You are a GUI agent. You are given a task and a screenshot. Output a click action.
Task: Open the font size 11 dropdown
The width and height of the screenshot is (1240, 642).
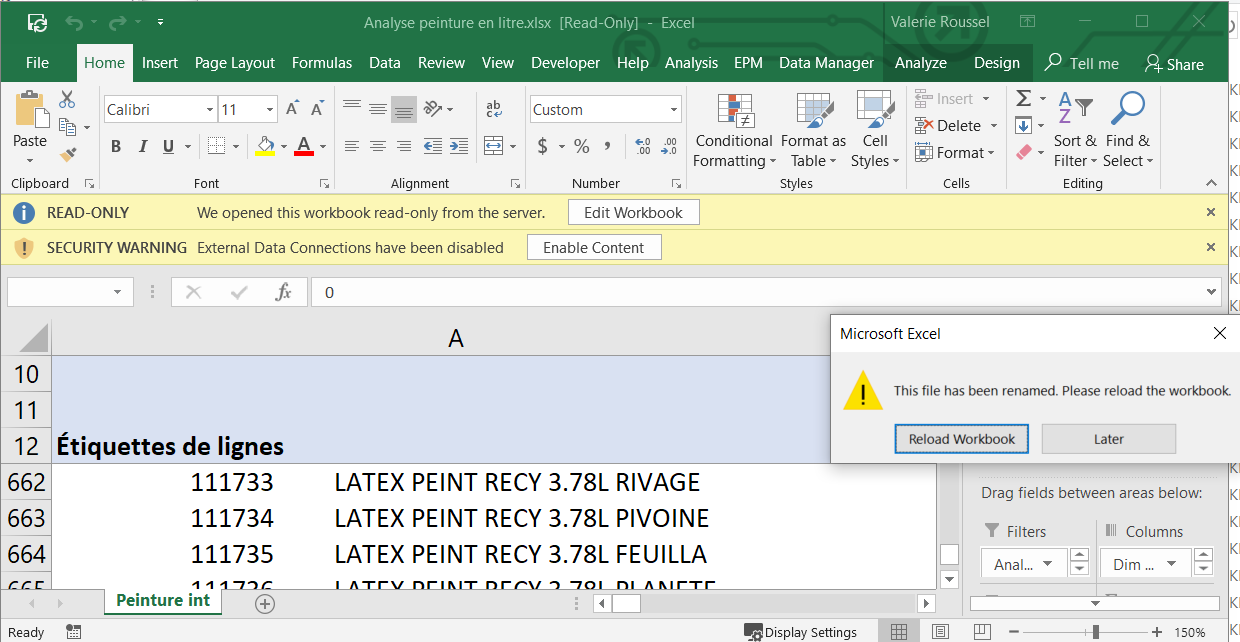pyautogui.click(x=270, y=110)
